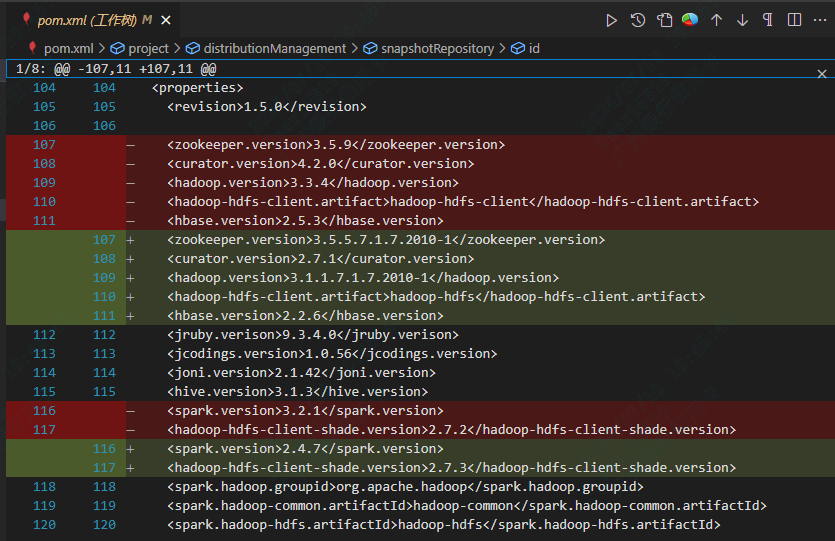Image resolution: width=835 pixels, height=541 pixels.
Task: Click removed curator.version 4.2.0 line
Action: point(320,163)
